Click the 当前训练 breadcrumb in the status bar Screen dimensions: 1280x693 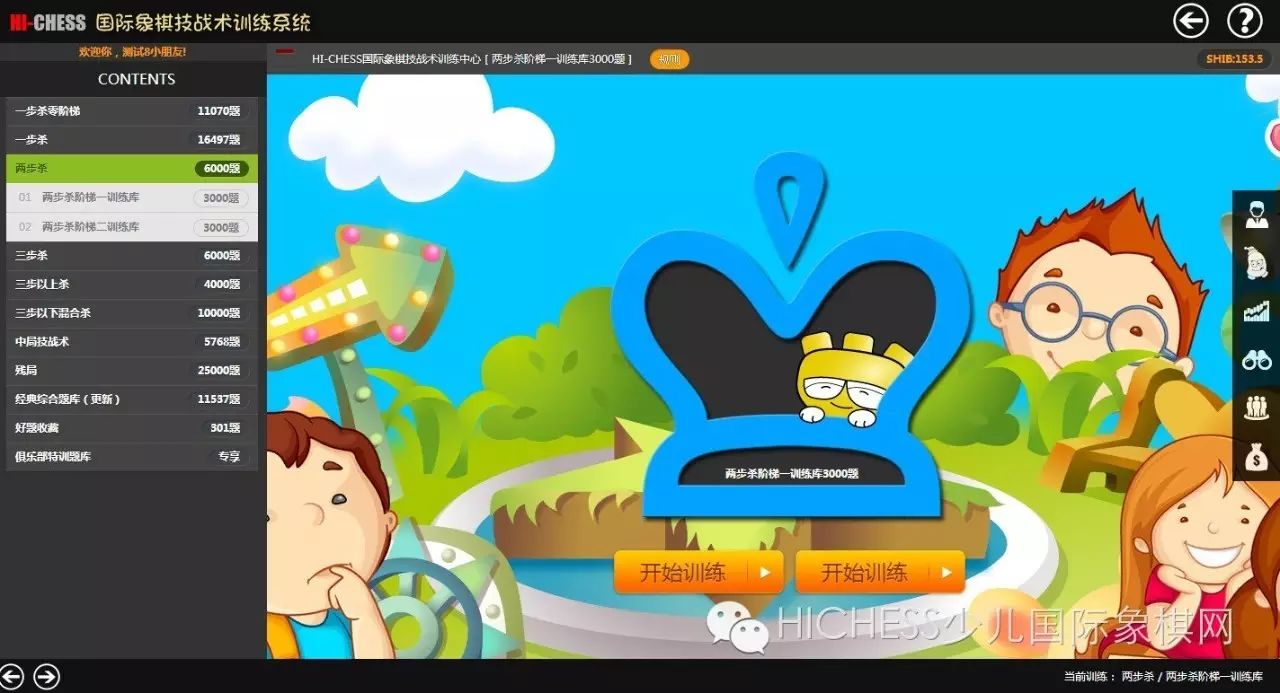click(1163, 677)
